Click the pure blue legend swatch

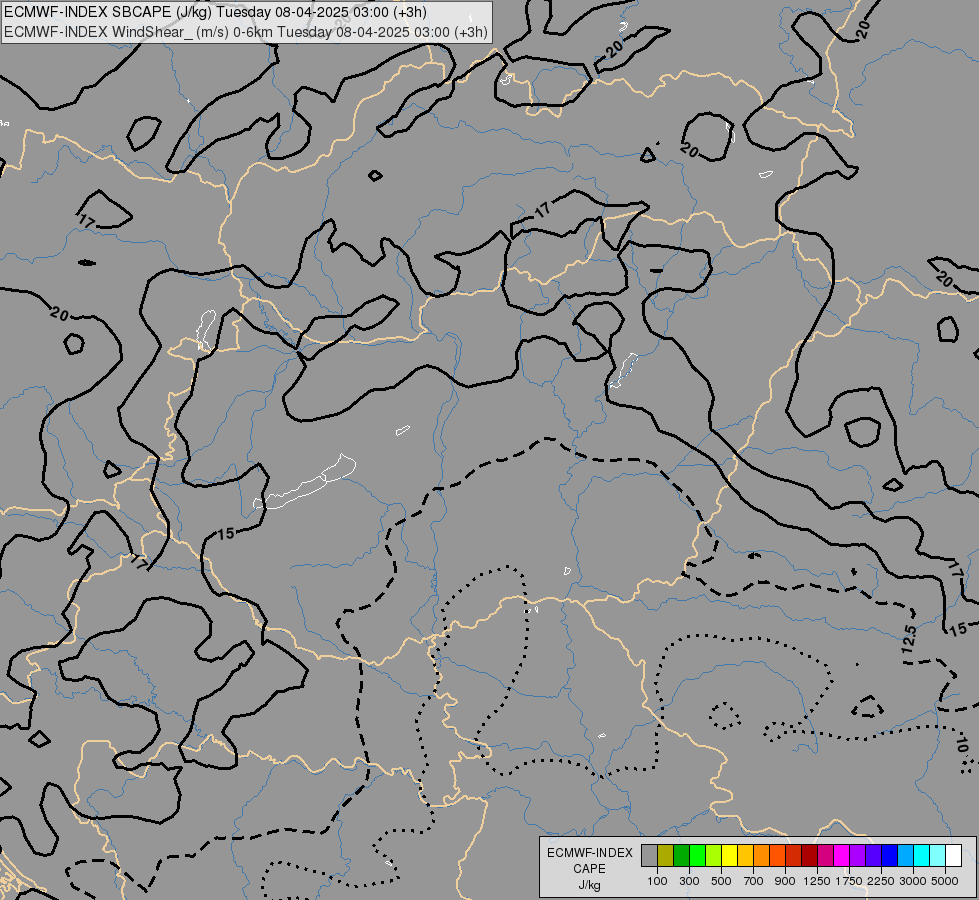[x=889, y=855]
